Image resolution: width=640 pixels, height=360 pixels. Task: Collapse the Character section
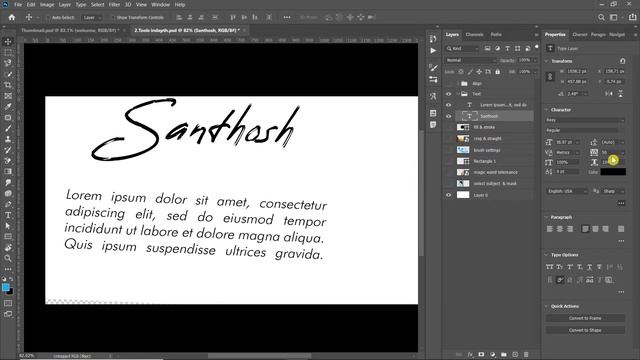(x=547, y=110)
